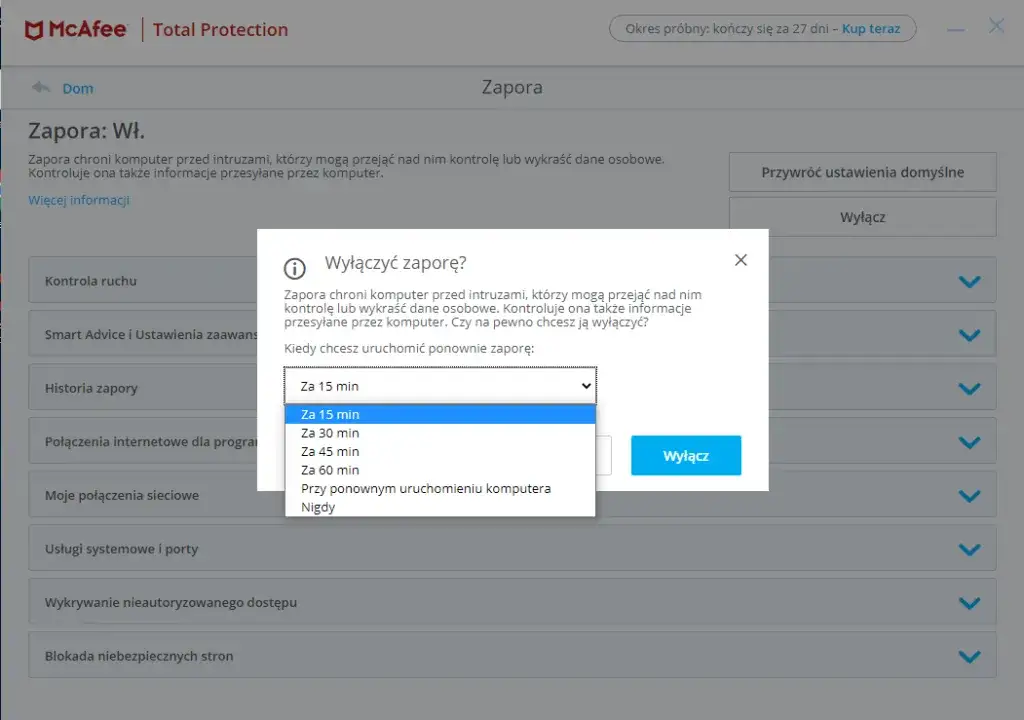This screenshot has height=720, width=1024.
Task: Expand Blokada niebezpiecznych stron chevron
Action: (x=969, y=657)
